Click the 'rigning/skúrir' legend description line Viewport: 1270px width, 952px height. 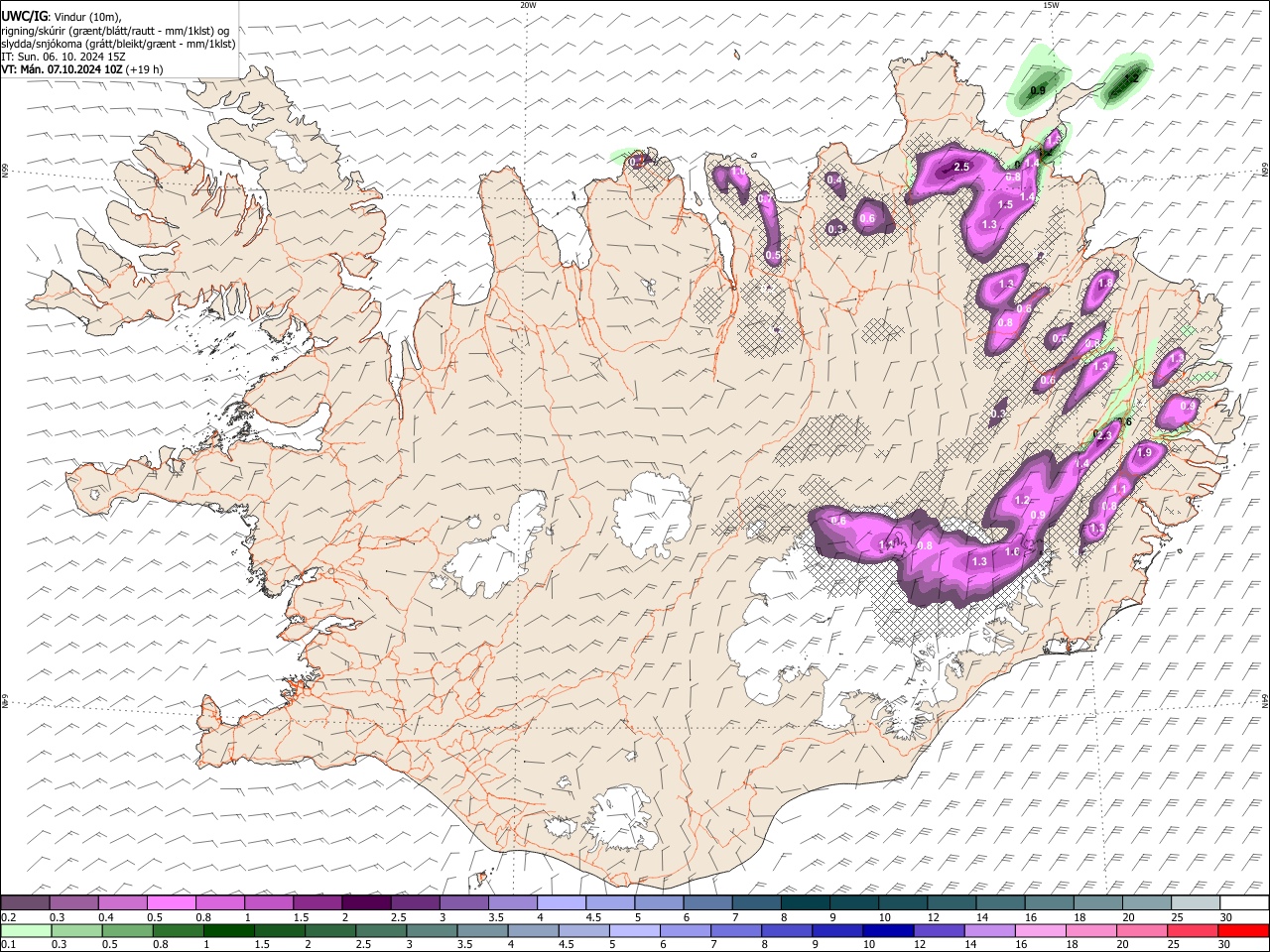(x=115, y=31)
